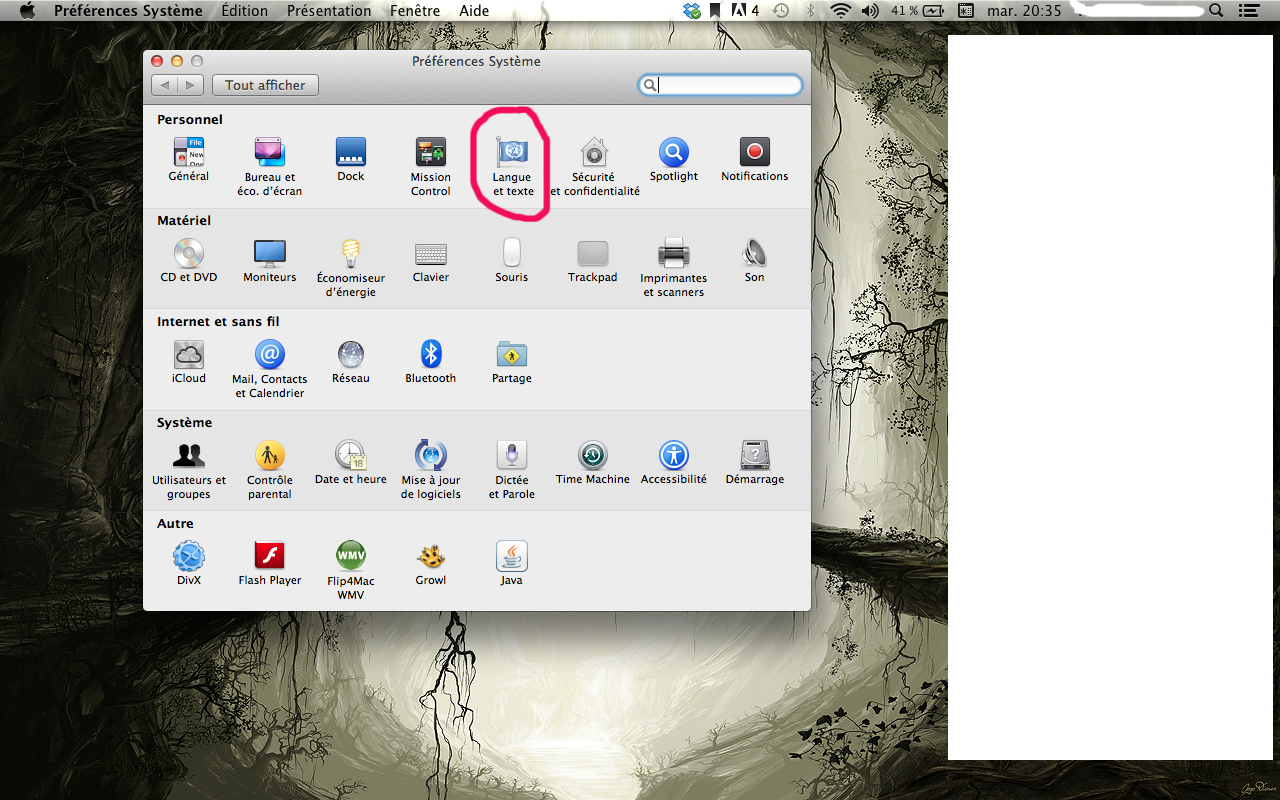Open CD et DVD preferences

(x=189, y=261)
